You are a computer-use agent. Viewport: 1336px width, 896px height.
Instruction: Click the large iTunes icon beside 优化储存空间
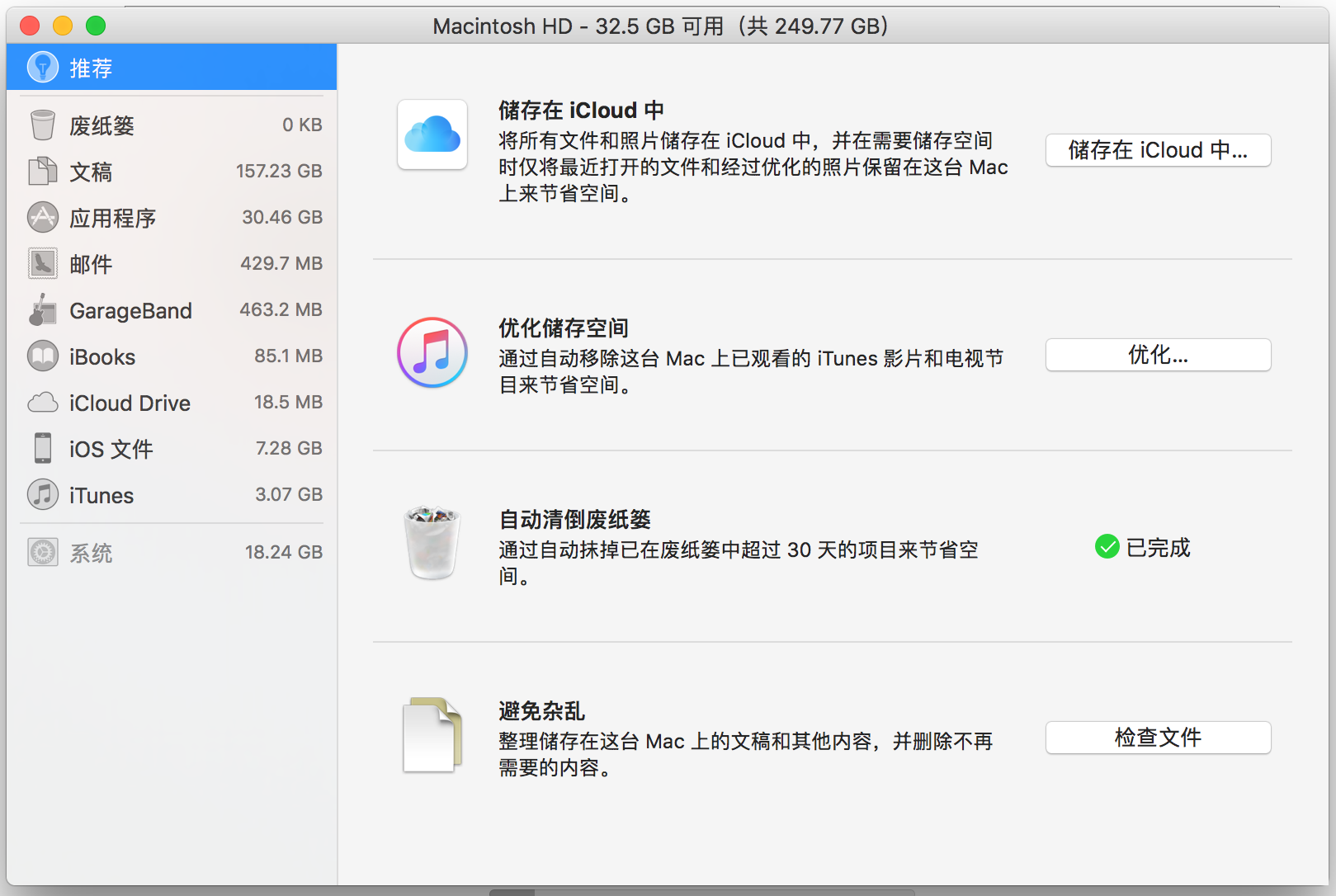(432, 353)
